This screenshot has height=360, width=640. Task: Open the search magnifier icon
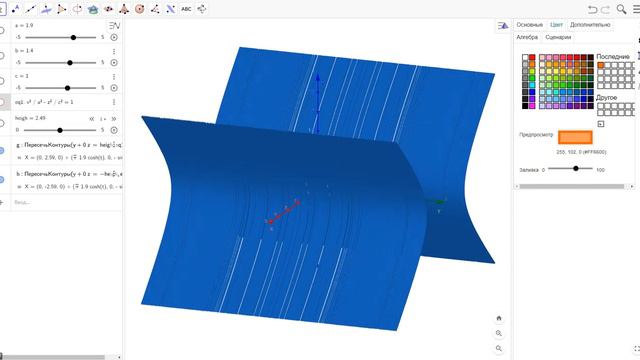tap(621, 9)
